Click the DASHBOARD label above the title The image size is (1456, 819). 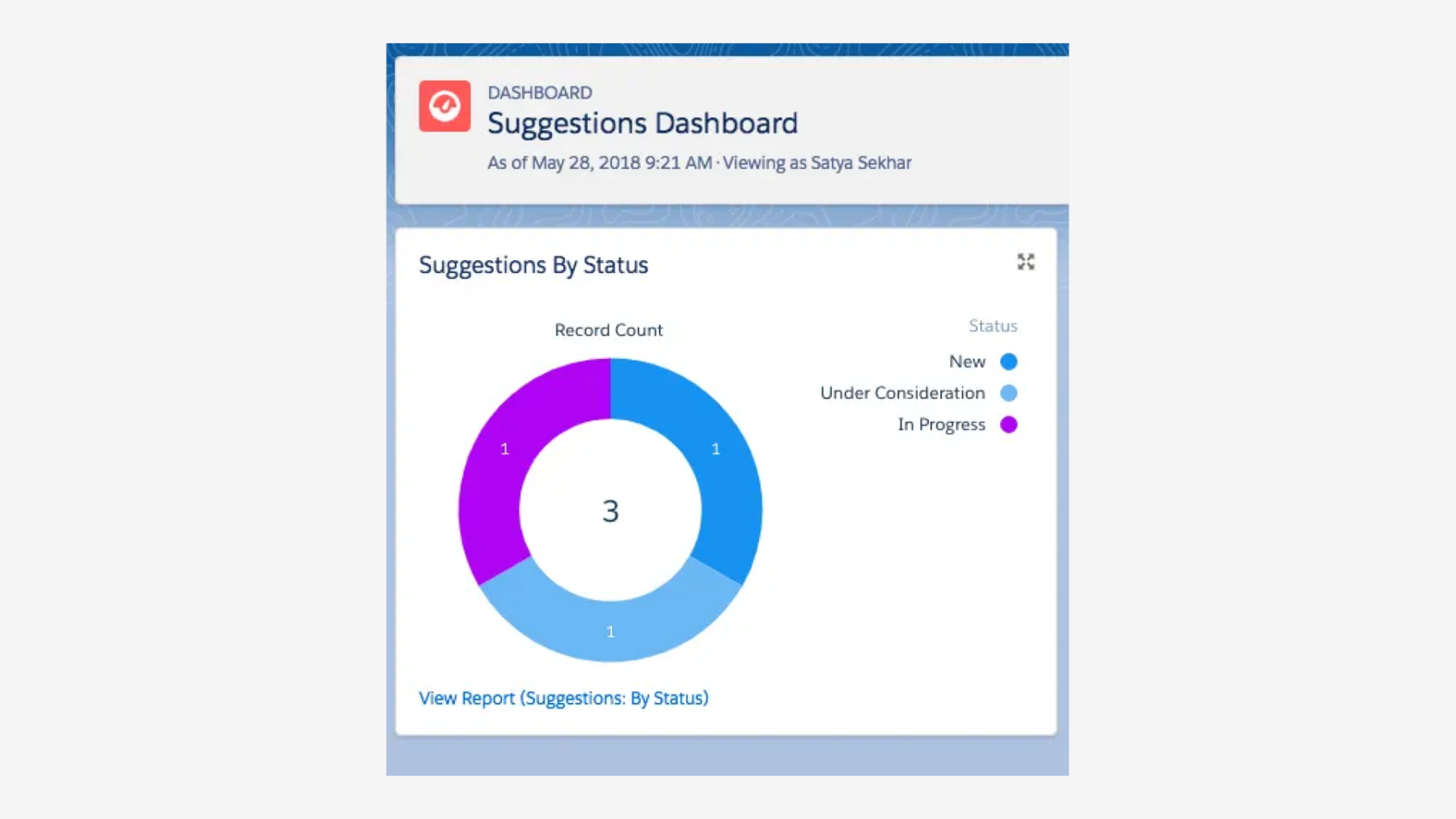tap(540, 93)
